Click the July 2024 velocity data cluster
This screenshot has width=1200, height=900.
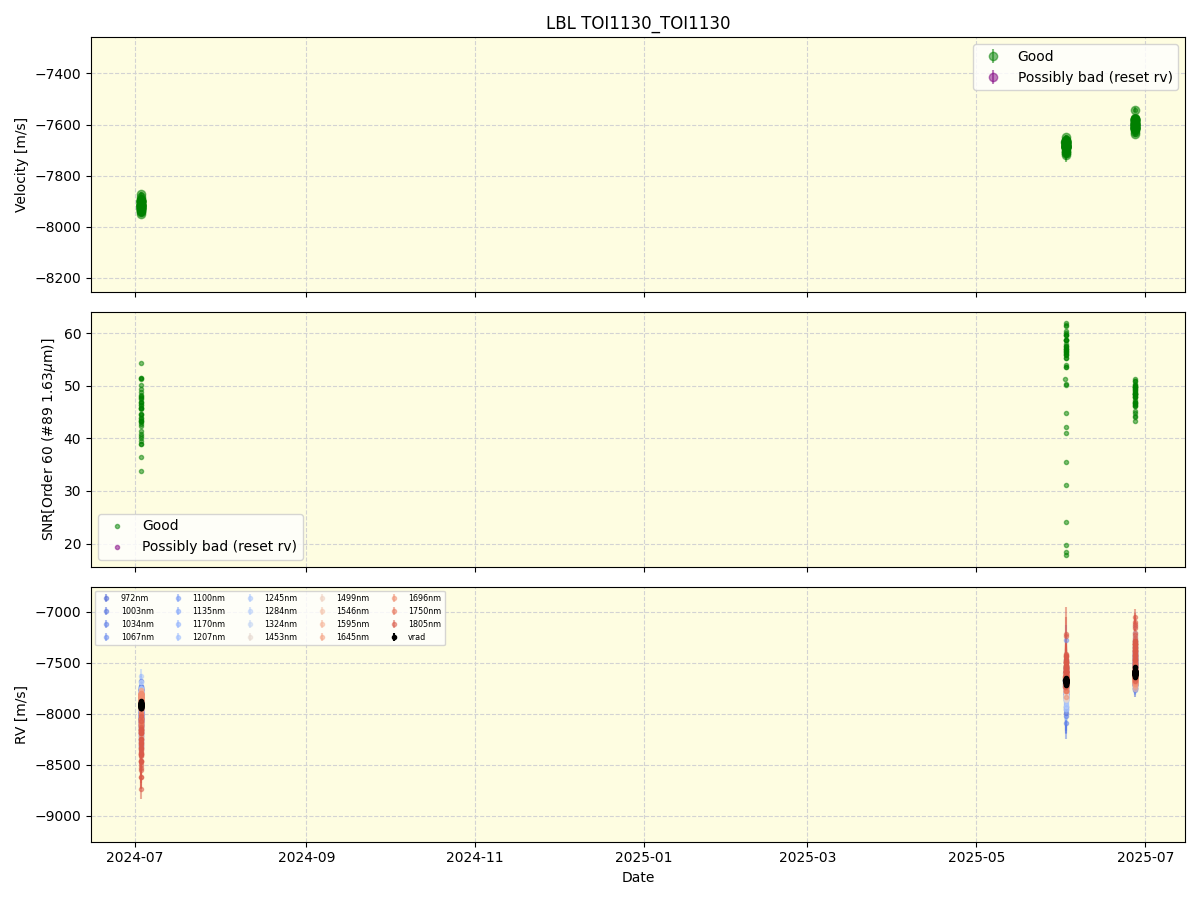[141, 205]
